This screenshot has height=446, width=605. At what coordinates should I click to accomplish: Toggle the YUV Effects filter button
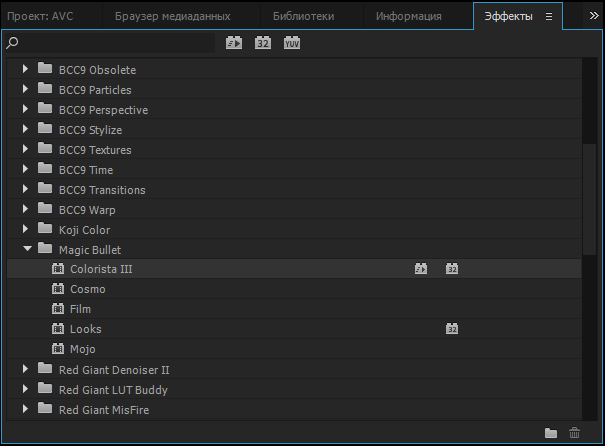(x=292, y=43)
